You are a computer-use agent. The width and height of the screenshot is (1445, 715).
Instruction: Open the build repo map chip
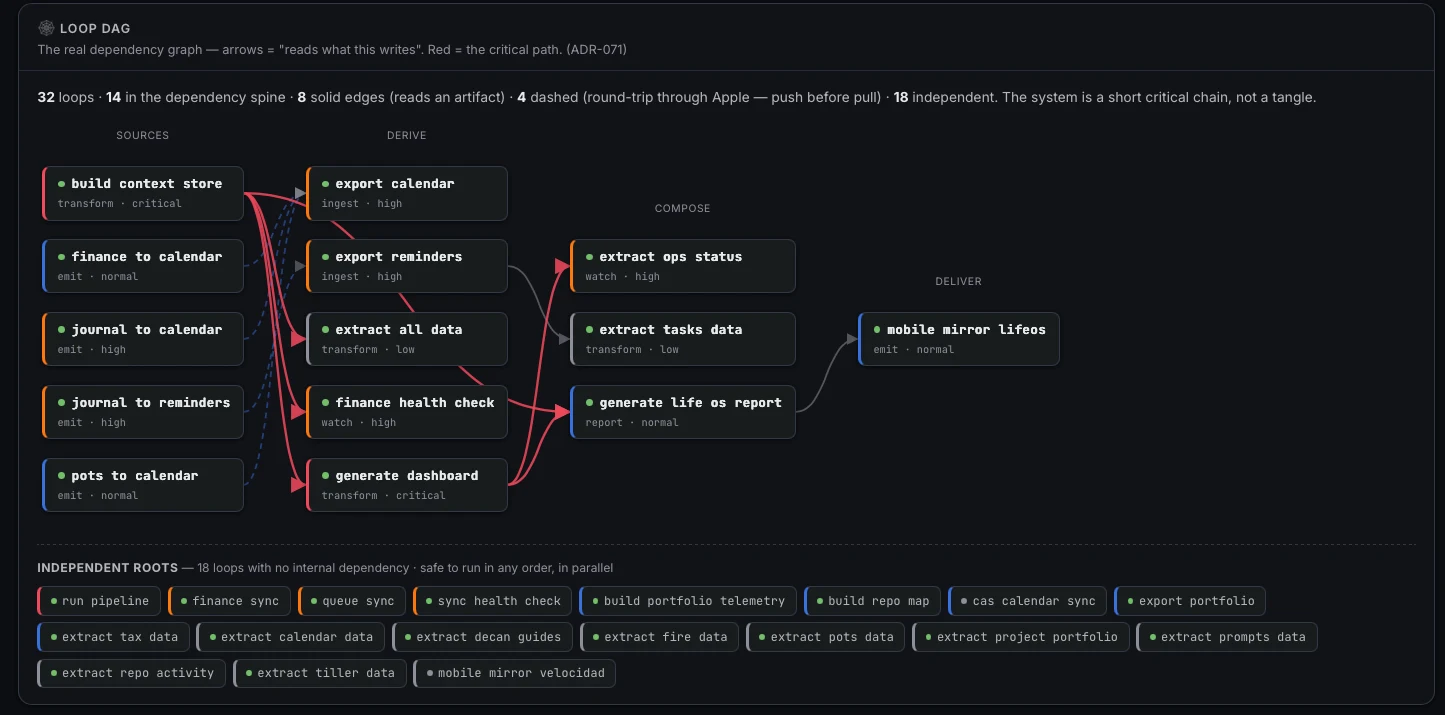pyautogui.click(x=873, y=601)
